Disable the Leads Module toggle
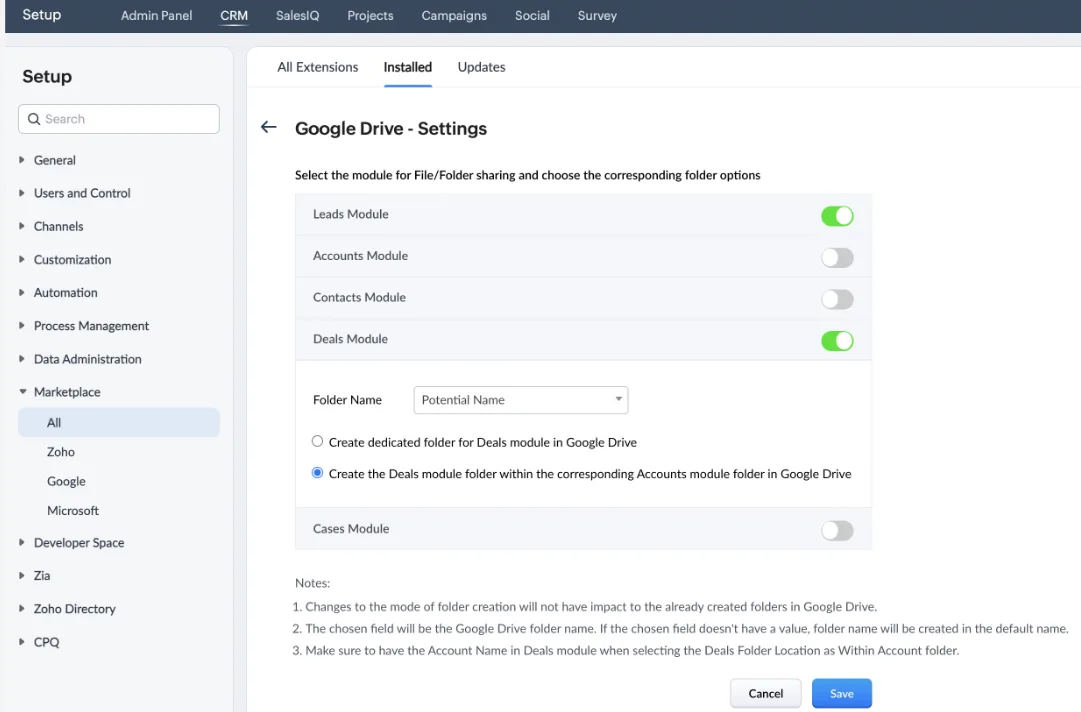The height and width of the screenshot is (712, 1081). [x=836, y=215]
